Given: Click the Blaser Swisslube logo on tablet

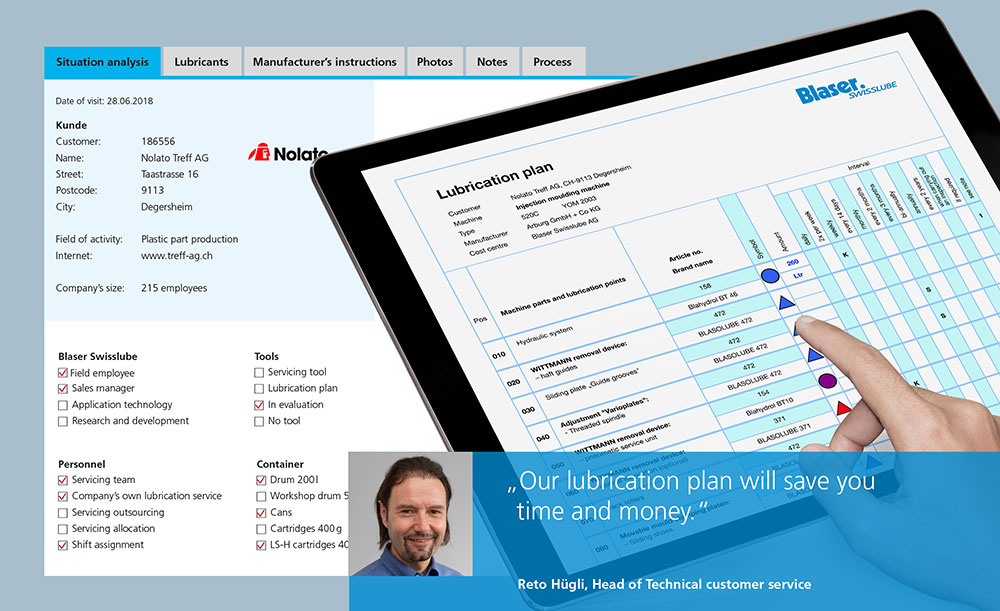Looking at the screenshot, I should coord(846,92).
